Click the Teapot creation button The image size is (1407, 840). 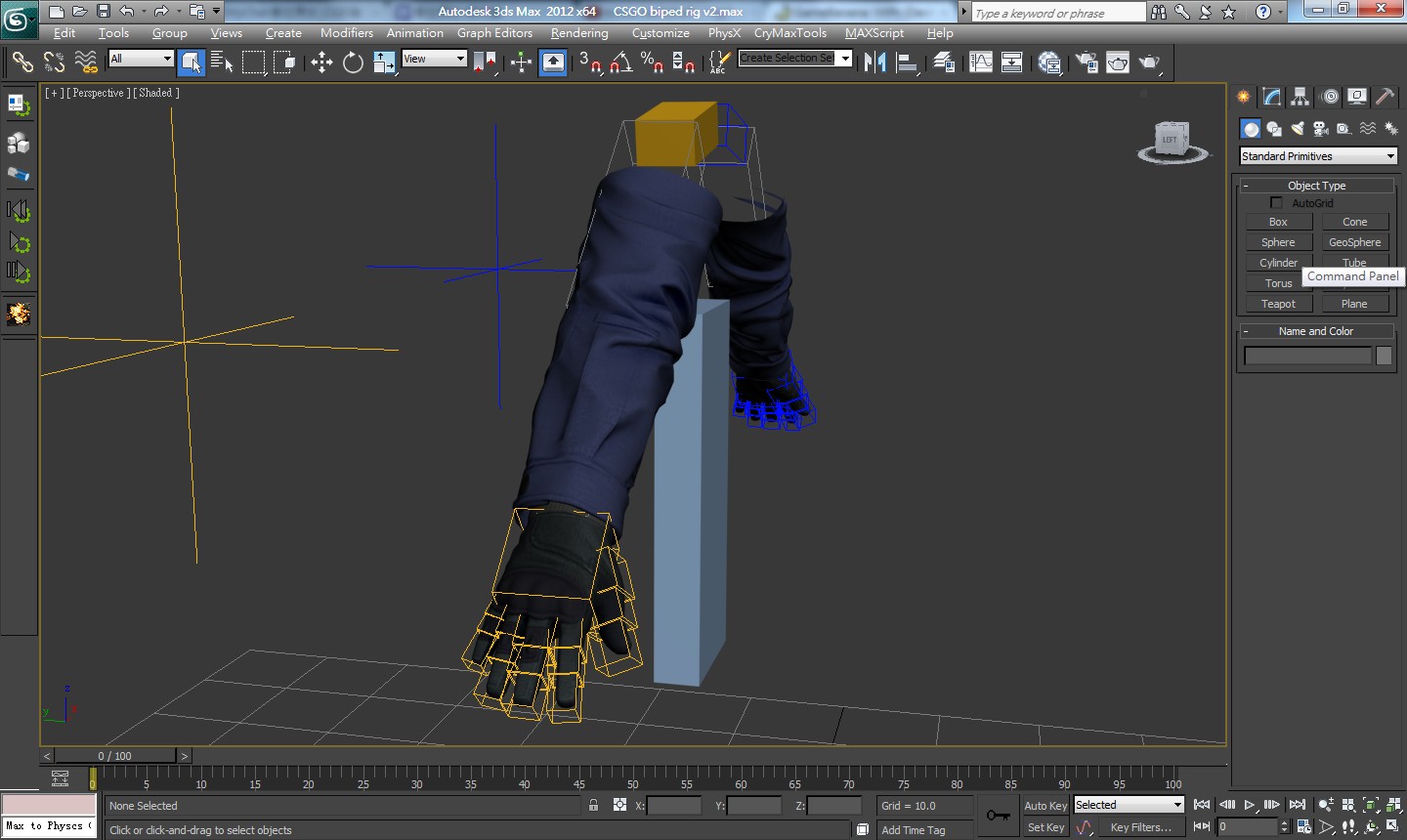click(x=1278, y=303)
